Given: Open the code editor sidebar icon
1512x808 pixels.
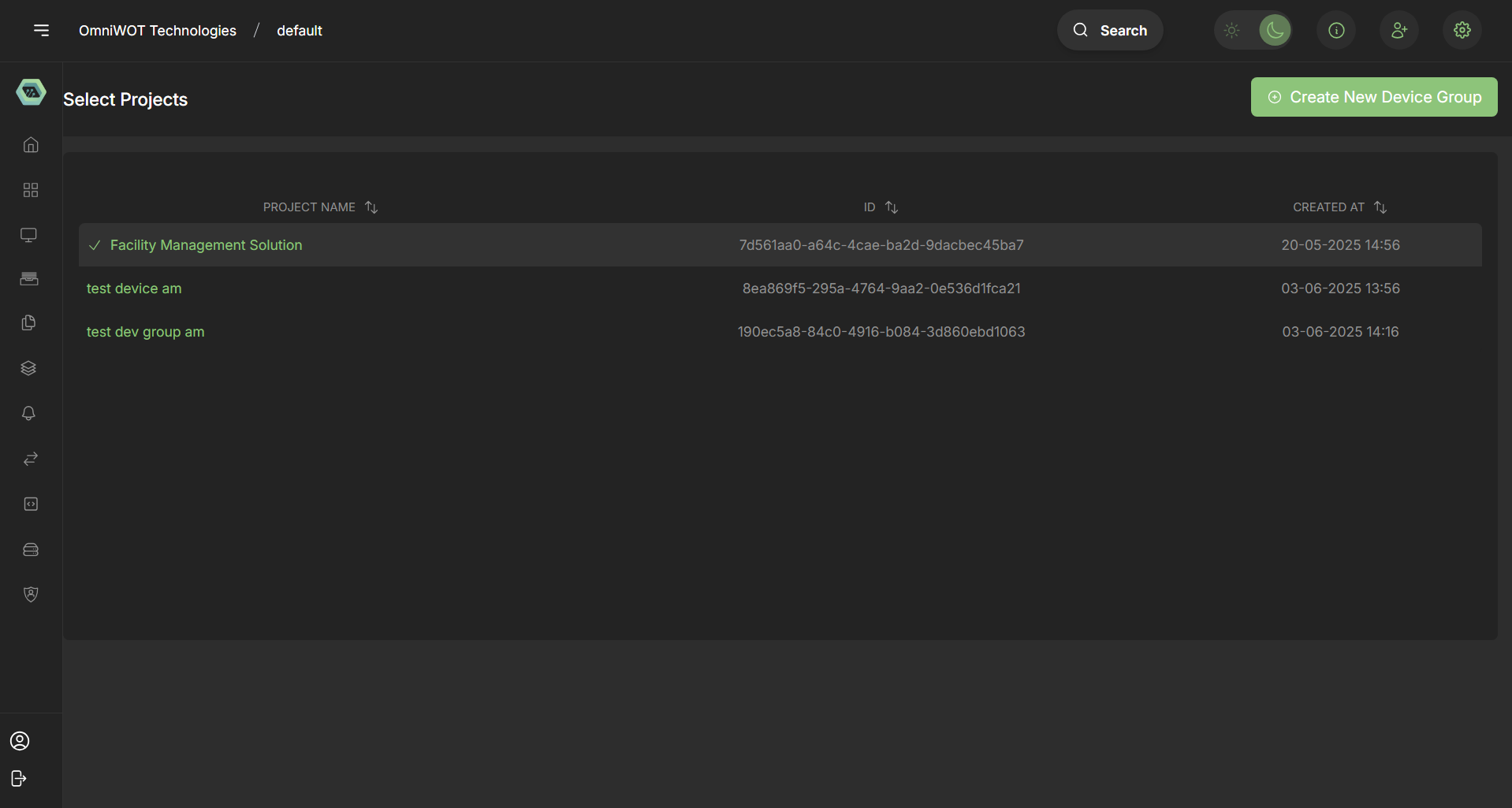Looking at the screenshot, I should tap(30, 504).
